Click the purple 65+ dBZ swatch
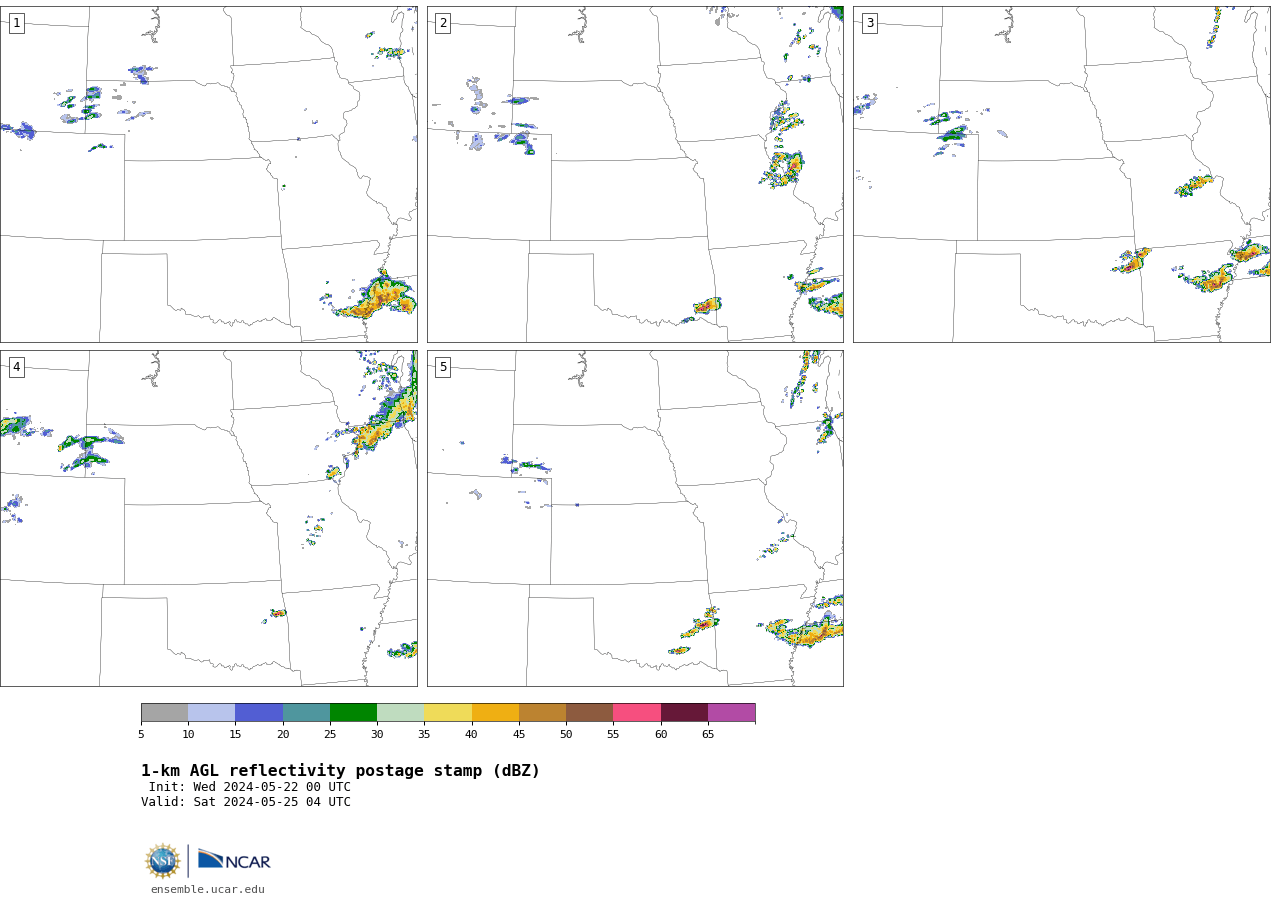1280x901 pixels. pos(731,713)
